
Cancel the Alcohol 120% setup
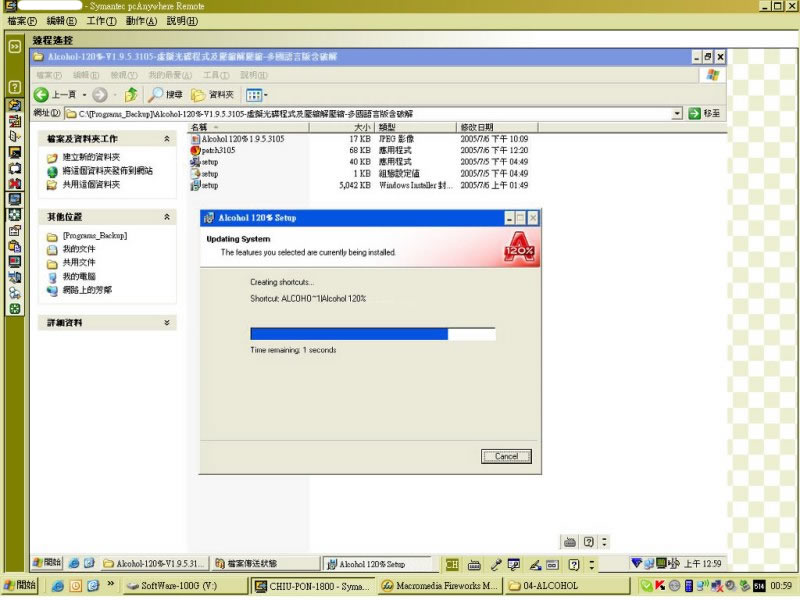[506, 457]
